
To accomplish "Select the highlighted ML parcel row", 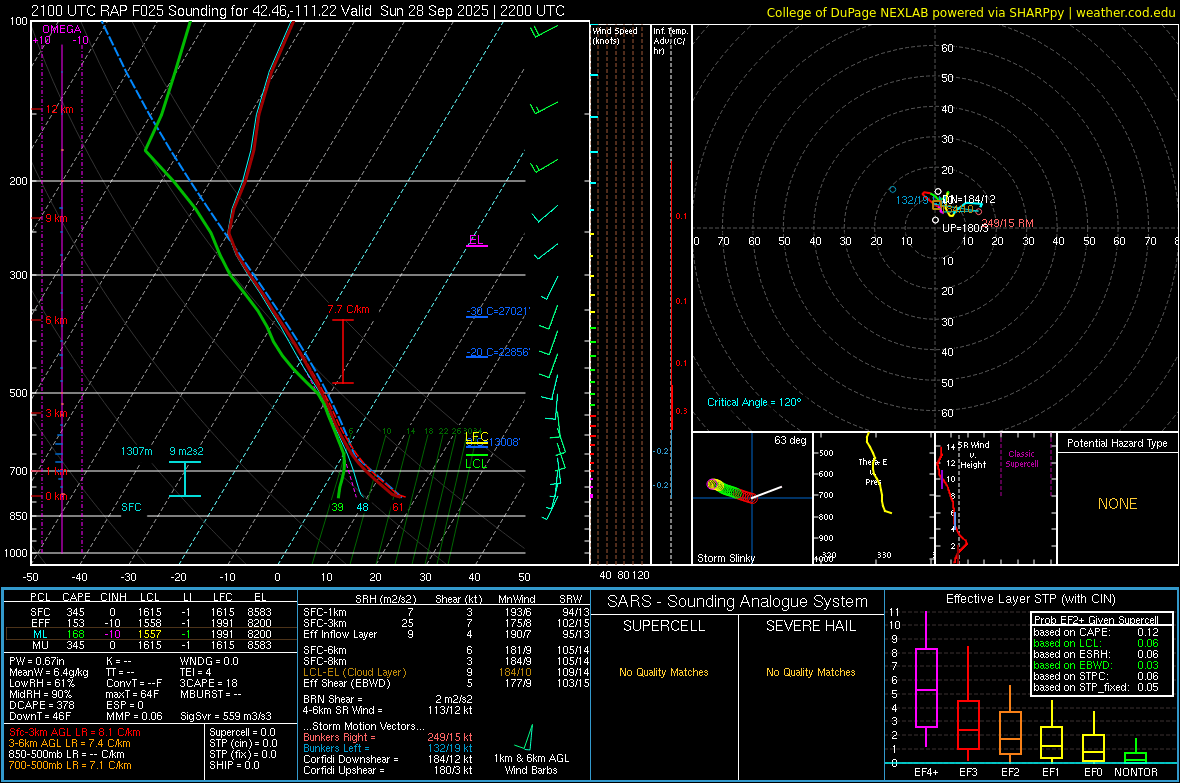I will point(151,634).
